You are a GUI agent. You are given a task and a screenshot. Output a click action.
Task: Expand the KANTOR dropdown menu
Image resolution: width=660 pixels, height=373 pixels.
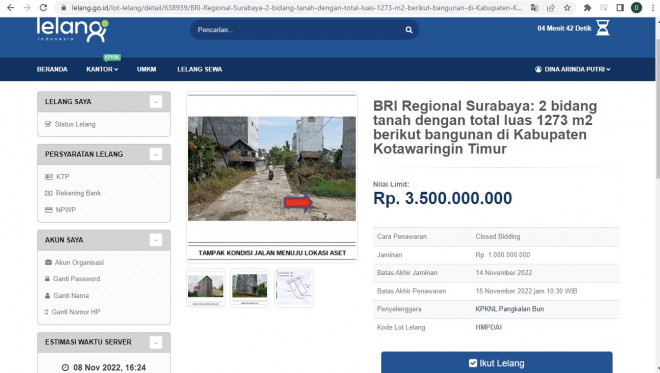(102, 69)
